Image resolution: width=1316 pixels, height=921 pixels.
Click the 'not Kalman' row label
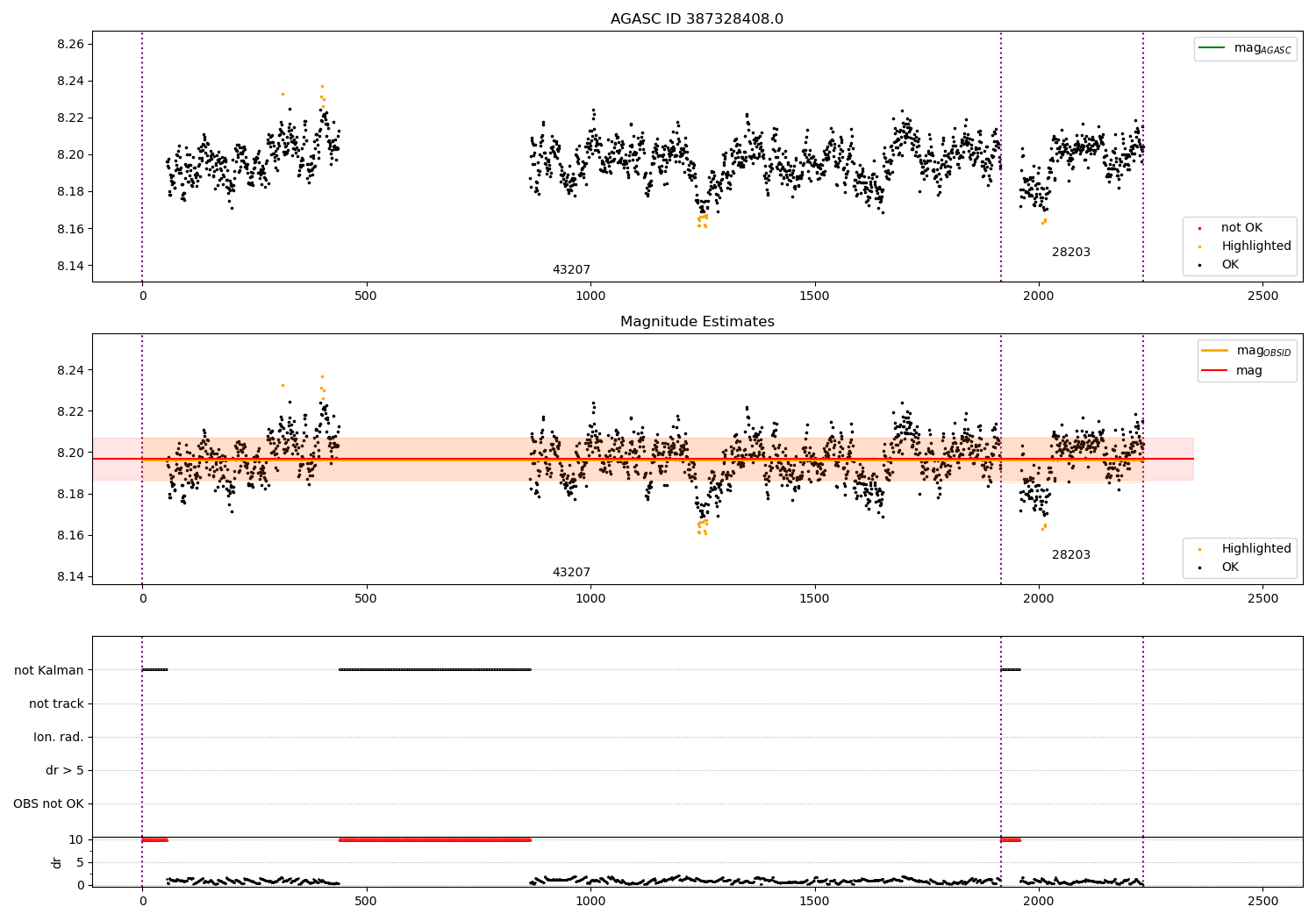[49, 670]
